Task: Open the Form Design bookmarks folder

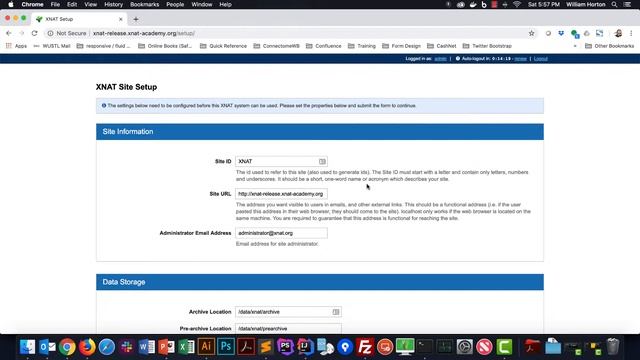Action: coord(401,46)
